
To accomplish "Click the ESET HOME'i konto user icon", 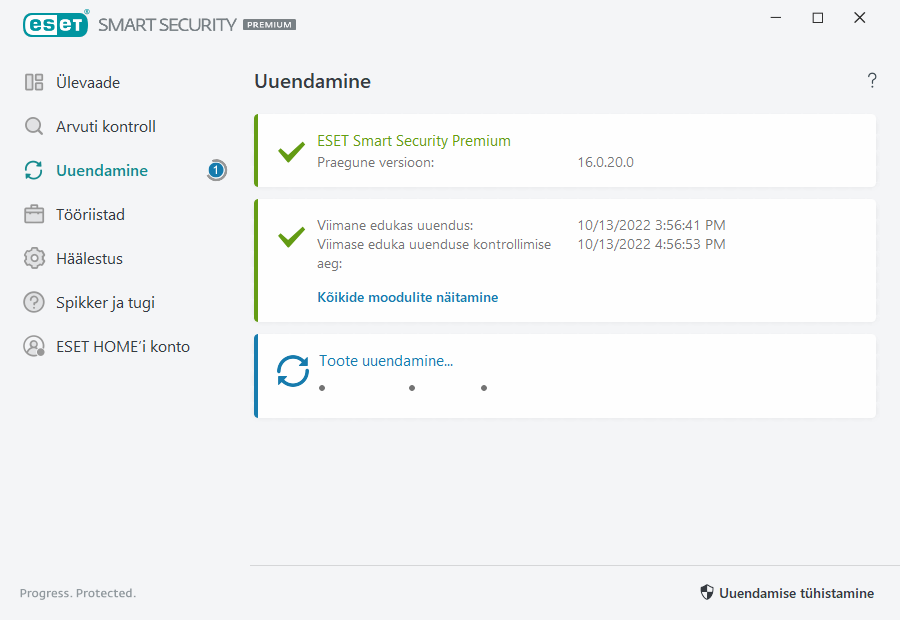I will pos(34,346).
